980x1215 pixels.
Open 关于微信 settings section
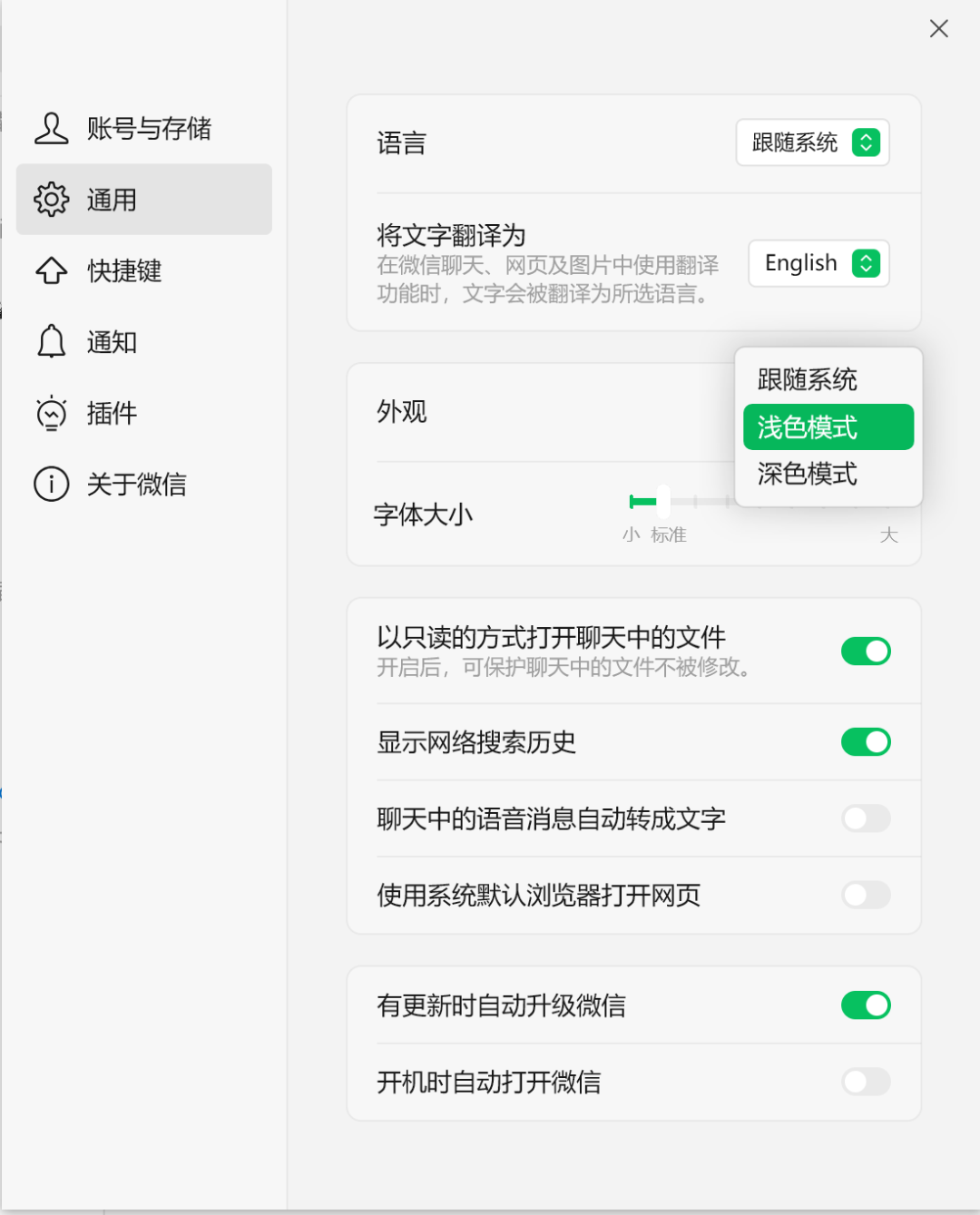pyautogui.click(x=136, y=484)
